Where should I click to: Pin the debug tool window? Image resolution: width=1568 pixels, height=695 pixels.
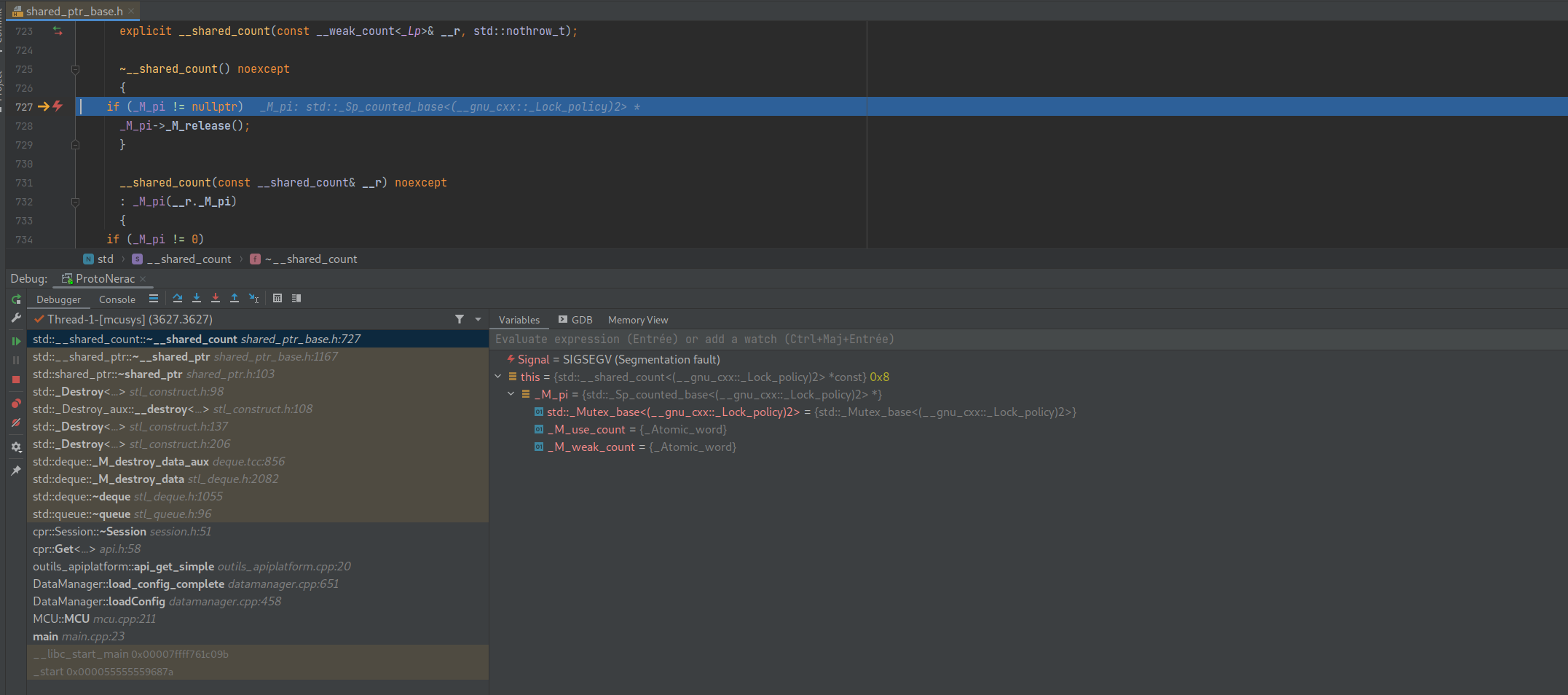point(16,470)
